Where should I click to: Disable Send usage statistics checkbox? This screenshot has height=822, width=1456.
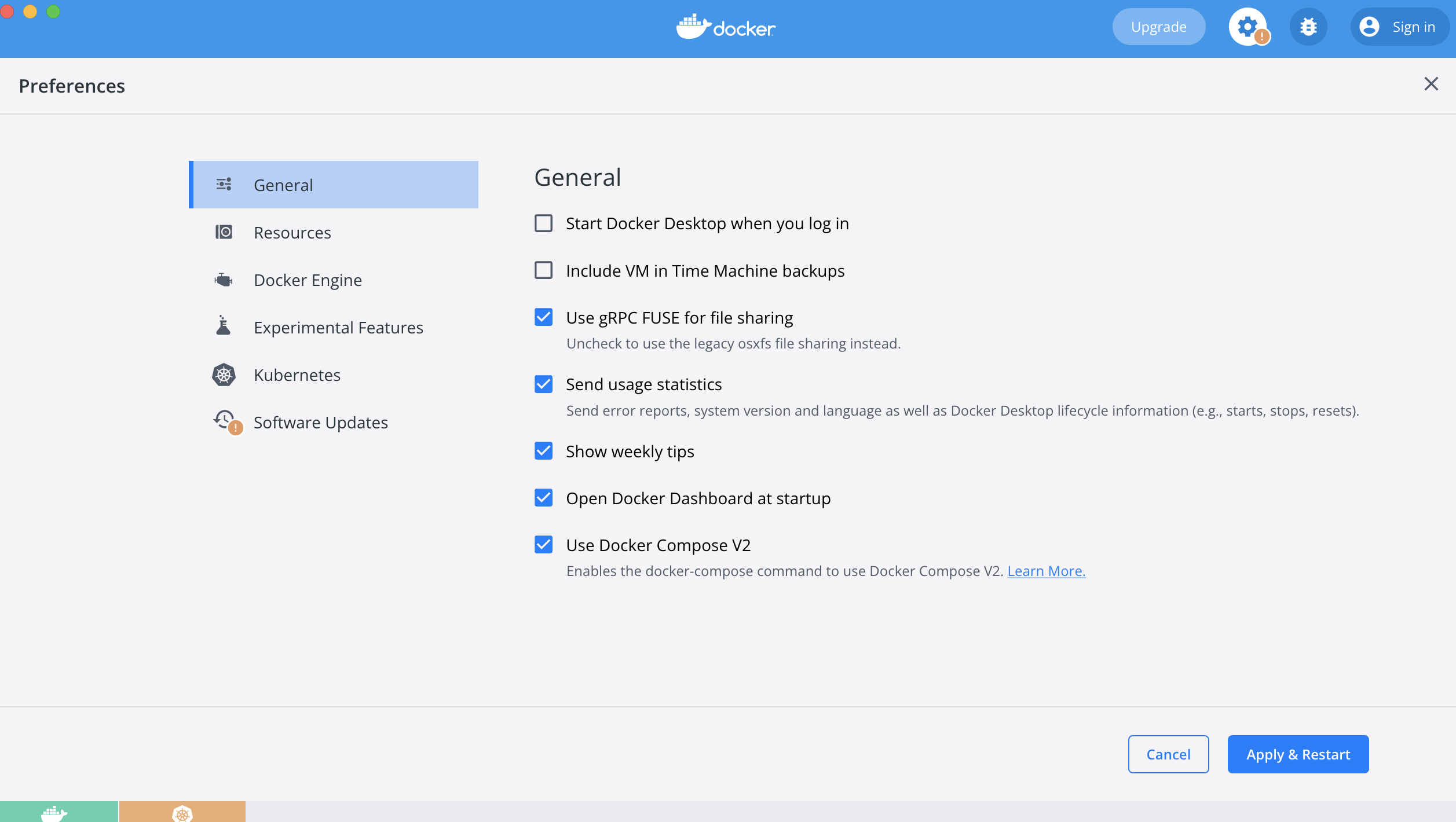543,384
